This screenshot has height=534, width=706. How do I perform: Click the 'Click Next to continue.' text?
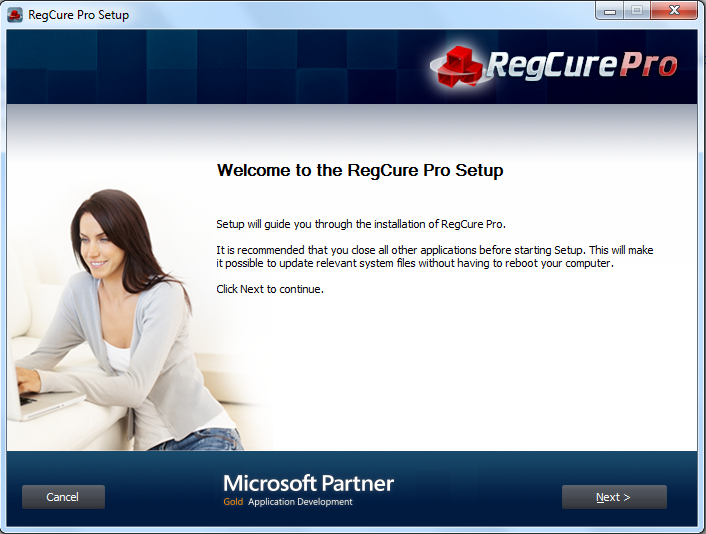coord(270,289)
